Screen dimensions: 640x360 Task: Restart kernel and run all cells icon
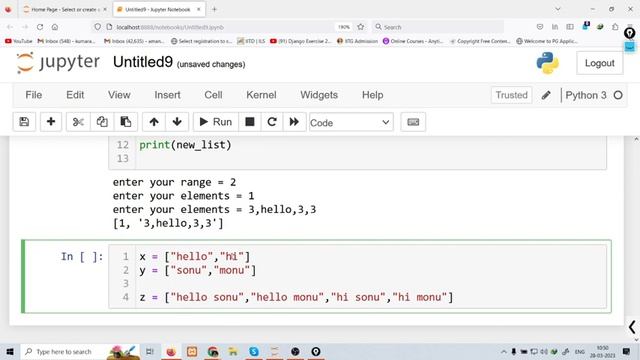point(294,122)
